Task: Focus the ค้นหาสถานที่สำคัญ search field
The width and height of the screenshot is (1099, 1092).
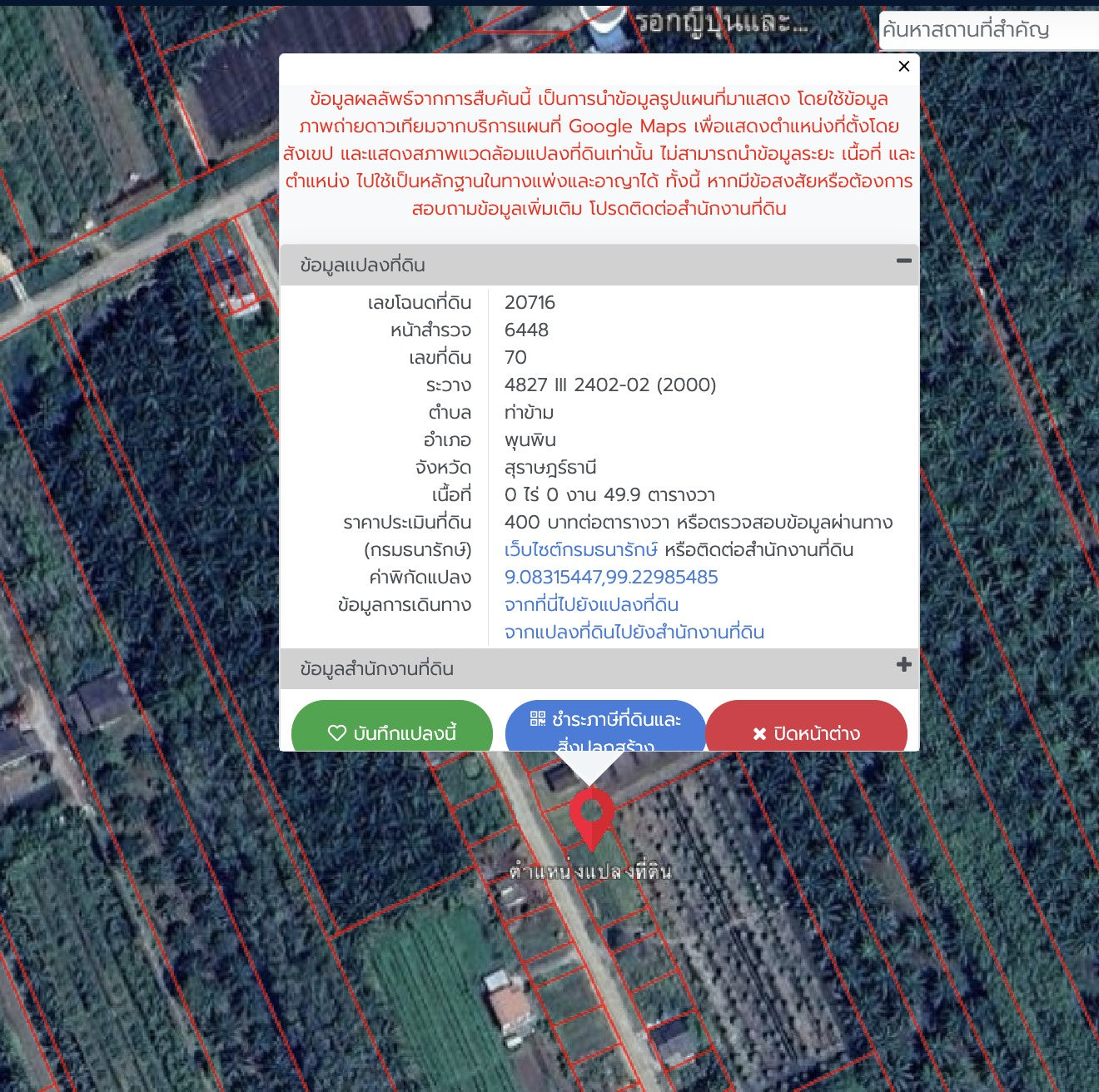Action: [x=987, y=30]
